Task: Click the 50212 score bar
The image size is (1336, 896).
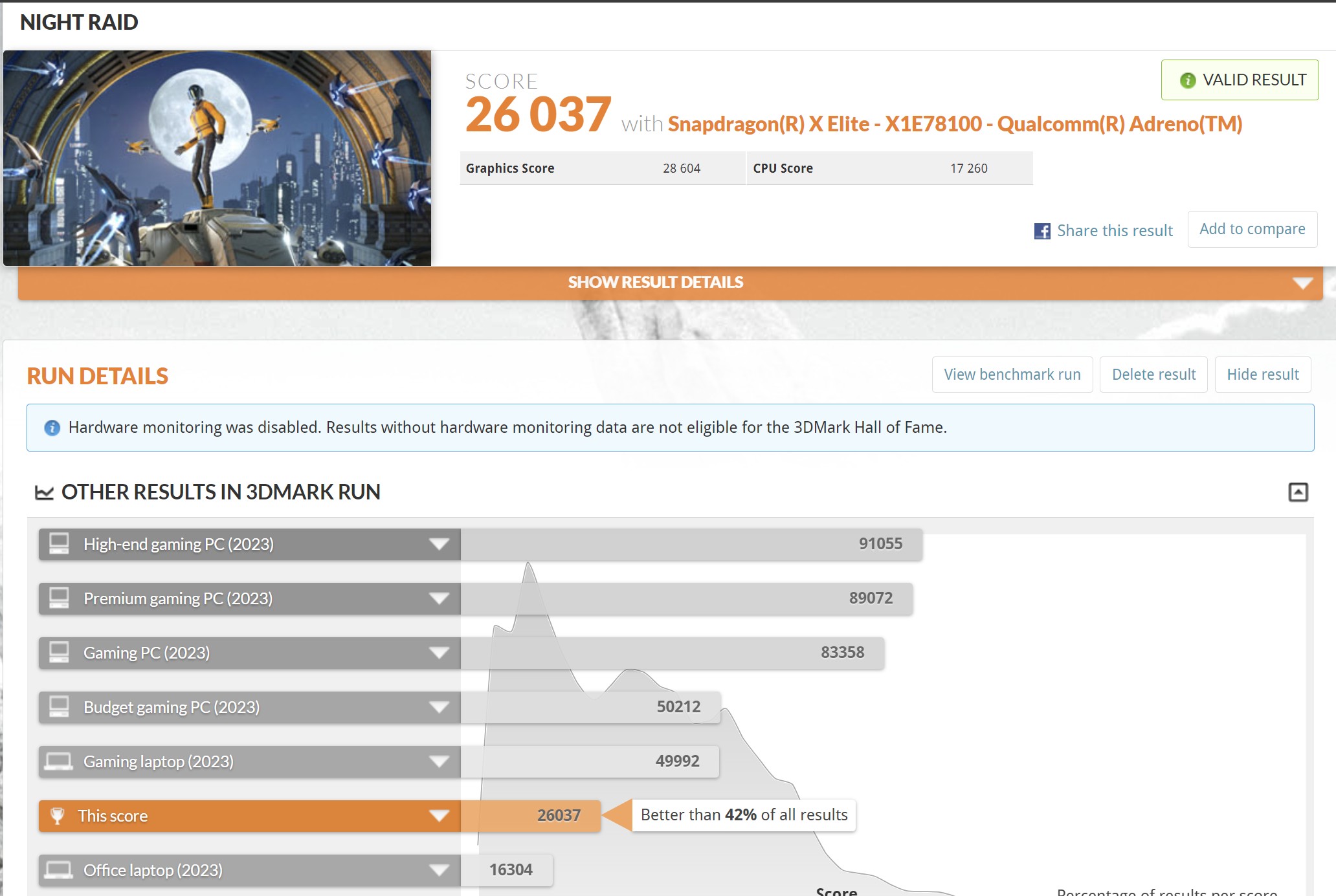Action: [590, 707]
